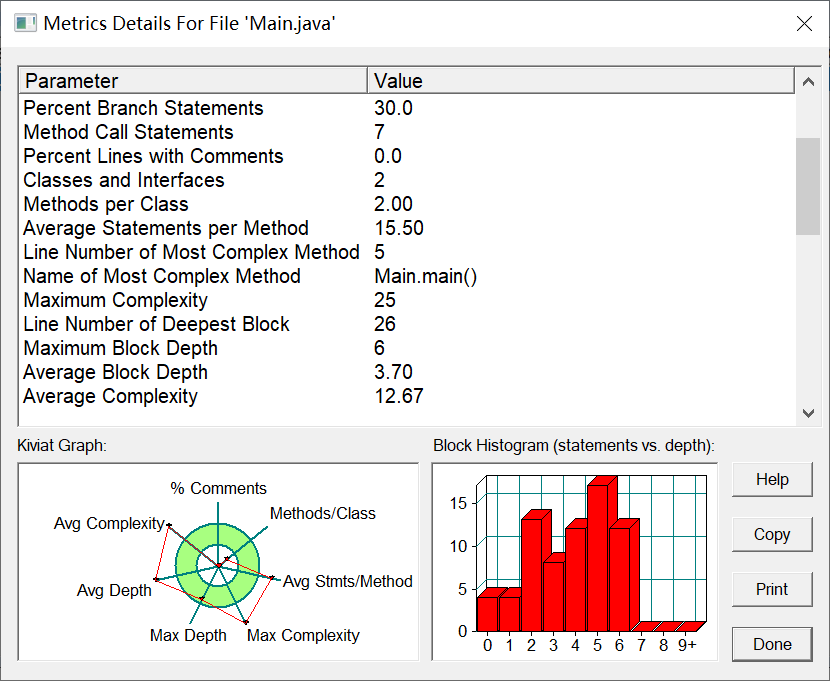The width and height of the screenshot is (830, 681).
Task: Click the 'Max Depth' Kiviat label
Action: [x=188, y=635]
